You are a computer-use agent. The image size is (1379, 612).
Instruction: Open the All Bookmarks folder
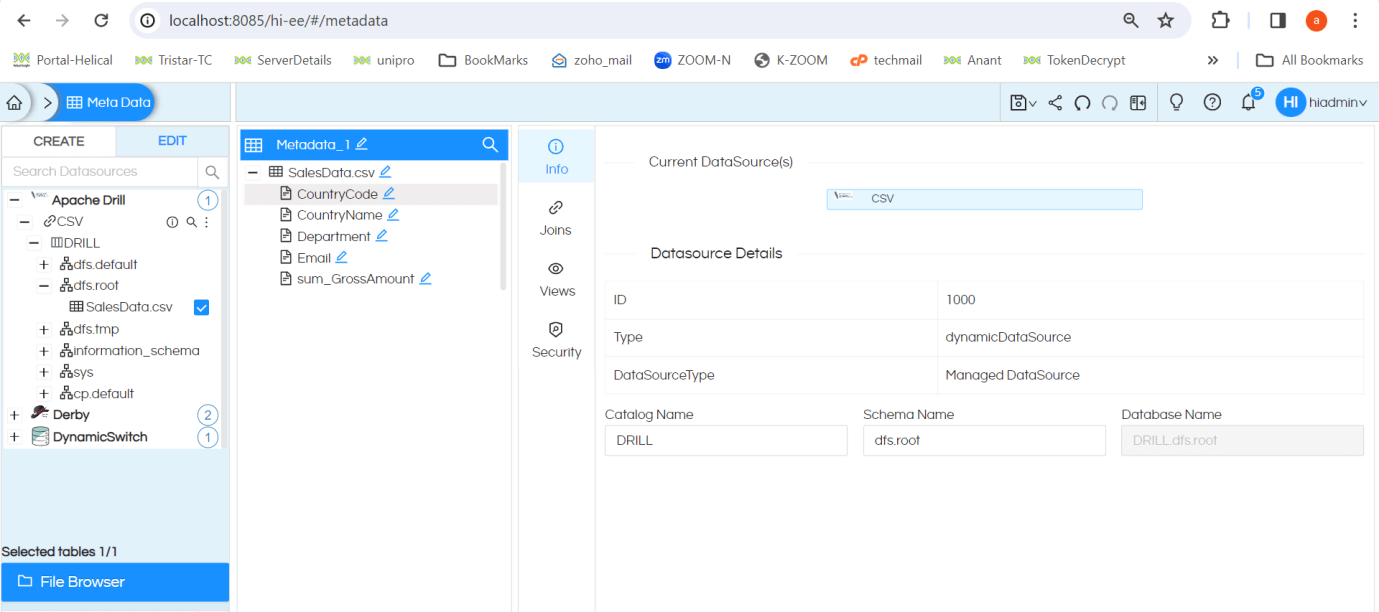pyautogui.click(x=1310, y=60)
